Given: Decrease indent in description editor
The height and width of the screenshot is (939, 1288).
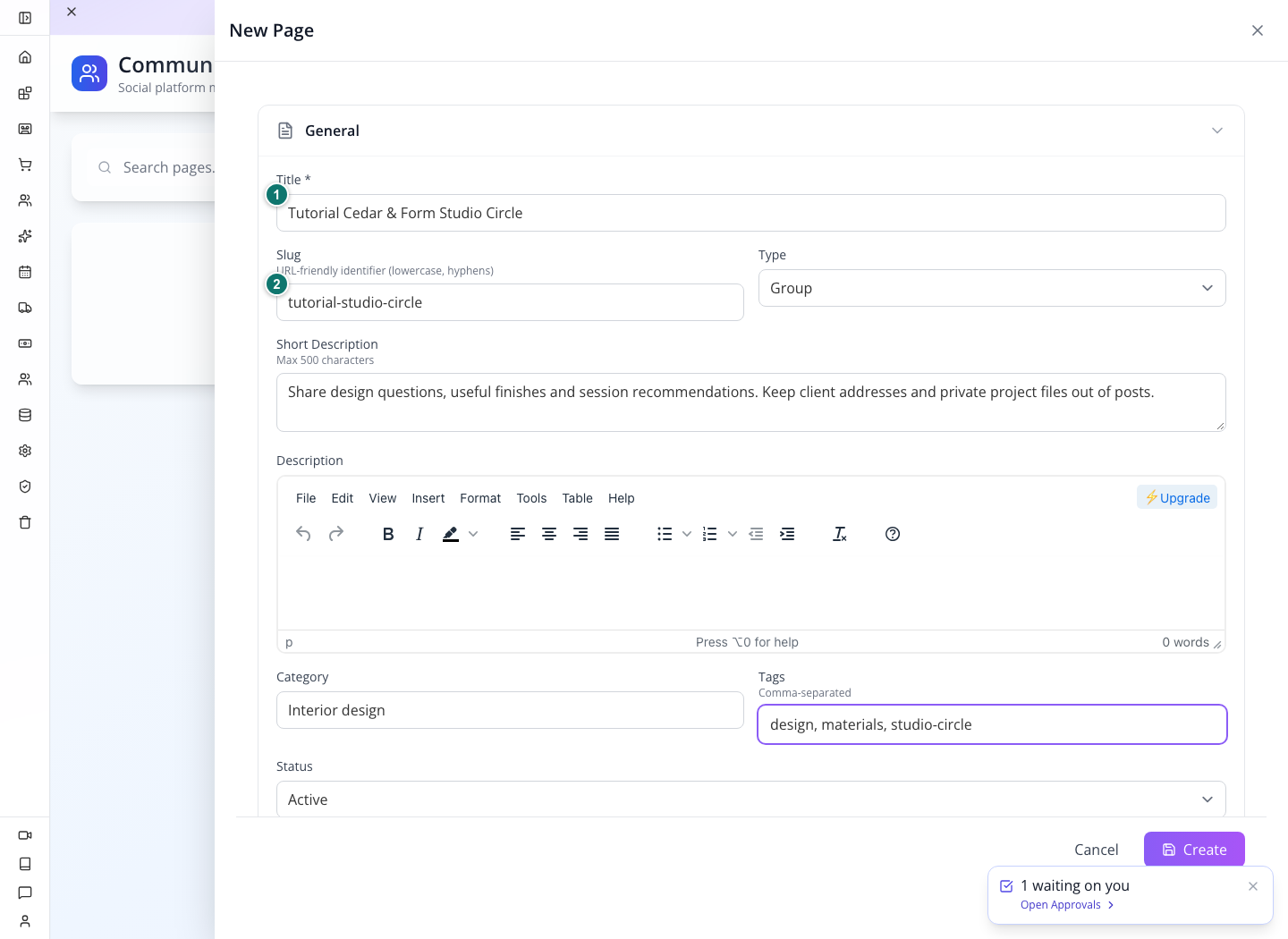Looking at the screenshot, I should 756,534.
